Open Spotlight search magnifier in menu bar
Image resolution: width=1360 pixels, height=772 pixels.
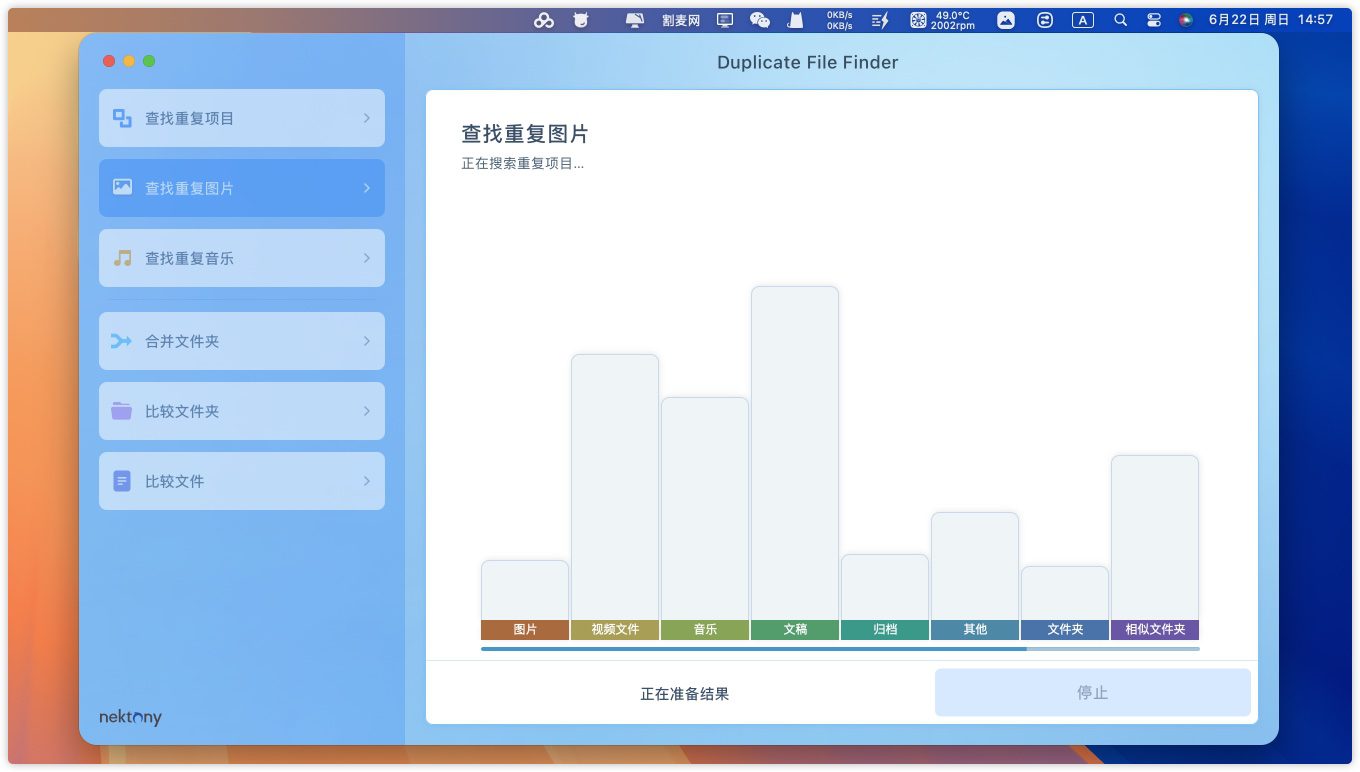pos(1120,20)
